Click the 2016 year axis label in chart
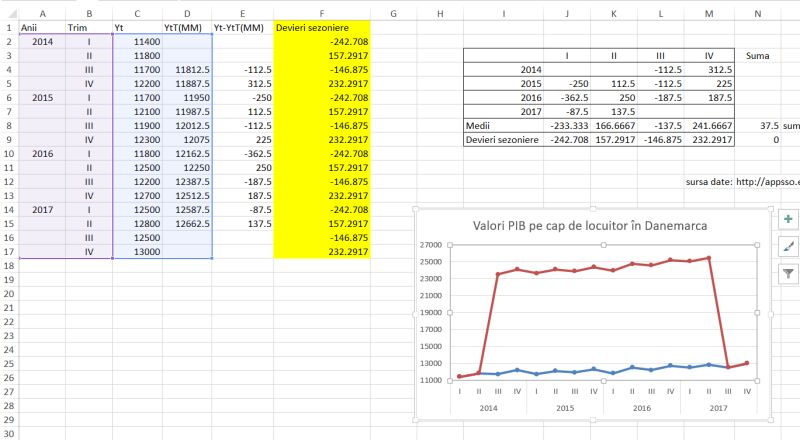 (642, 408)
